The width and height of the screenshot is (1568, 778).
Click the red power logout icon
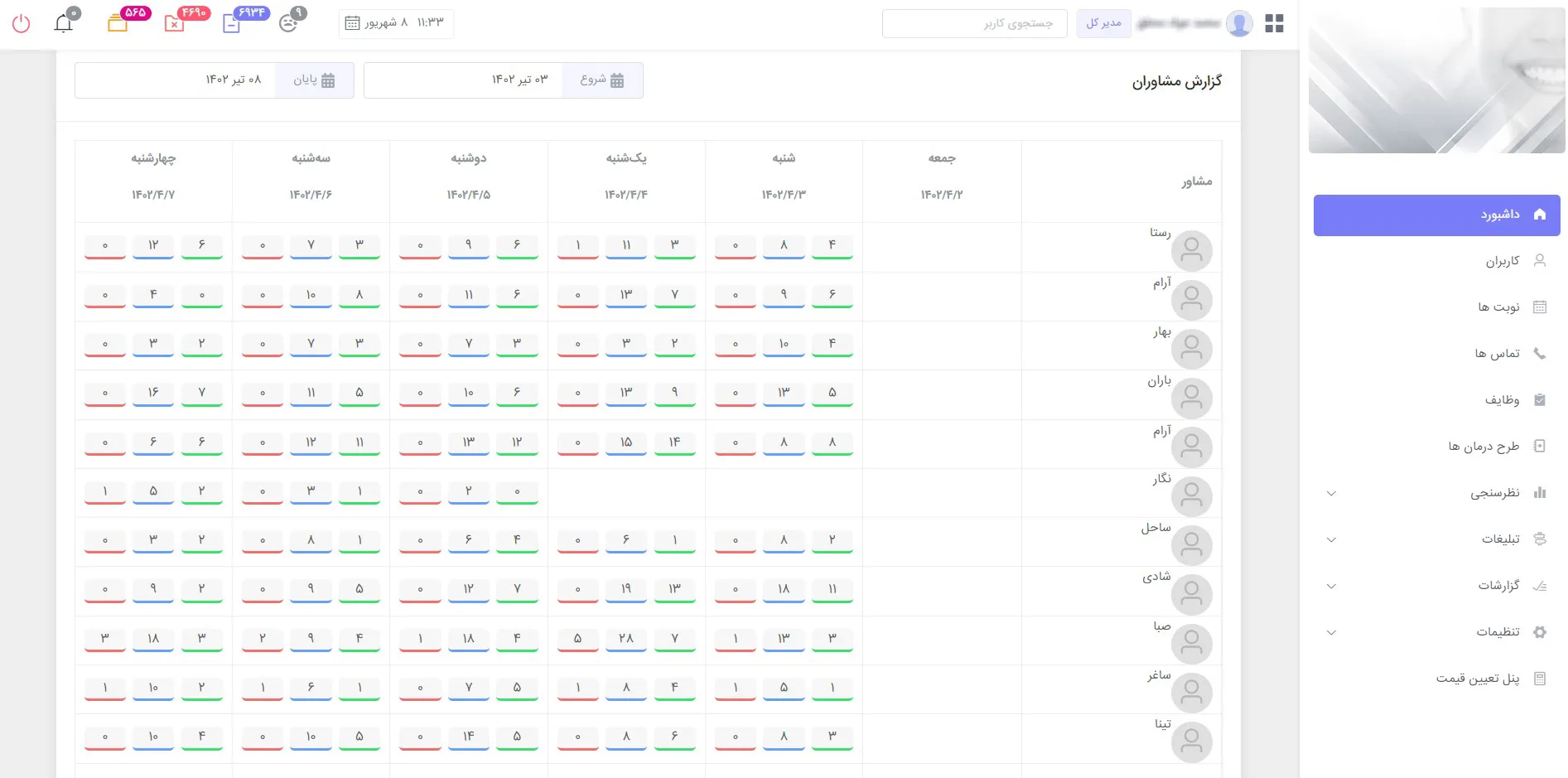(22, 23)
